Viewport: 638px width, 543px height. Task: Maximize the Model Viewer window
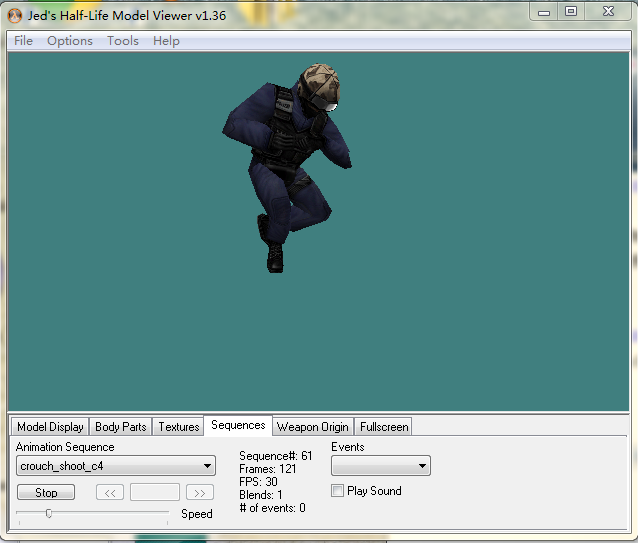pos(571,11)
